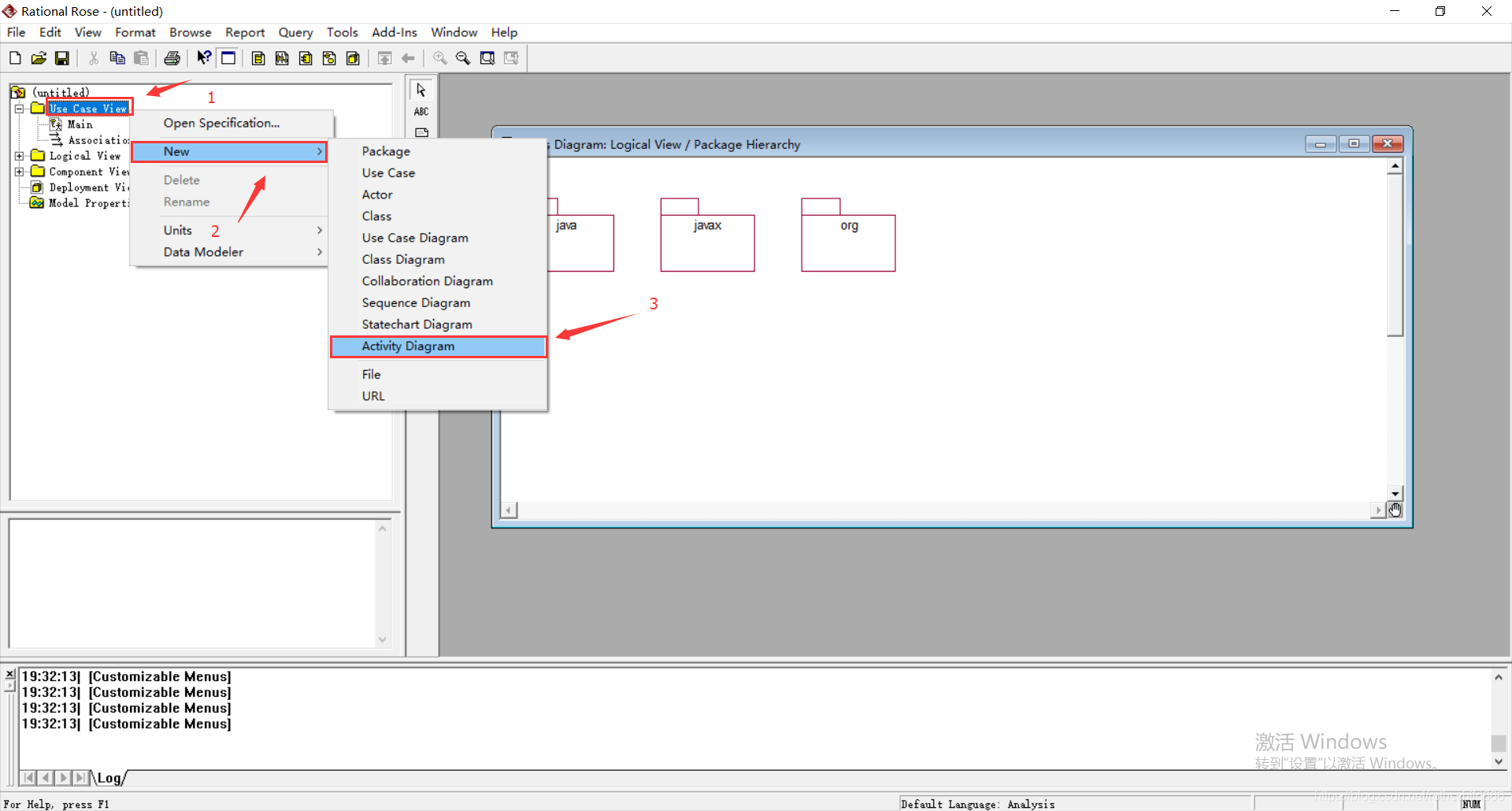Open the Tools menu
Image resolution: width=1512 pixels, height=811 pixels.
[x=343, y=32]
